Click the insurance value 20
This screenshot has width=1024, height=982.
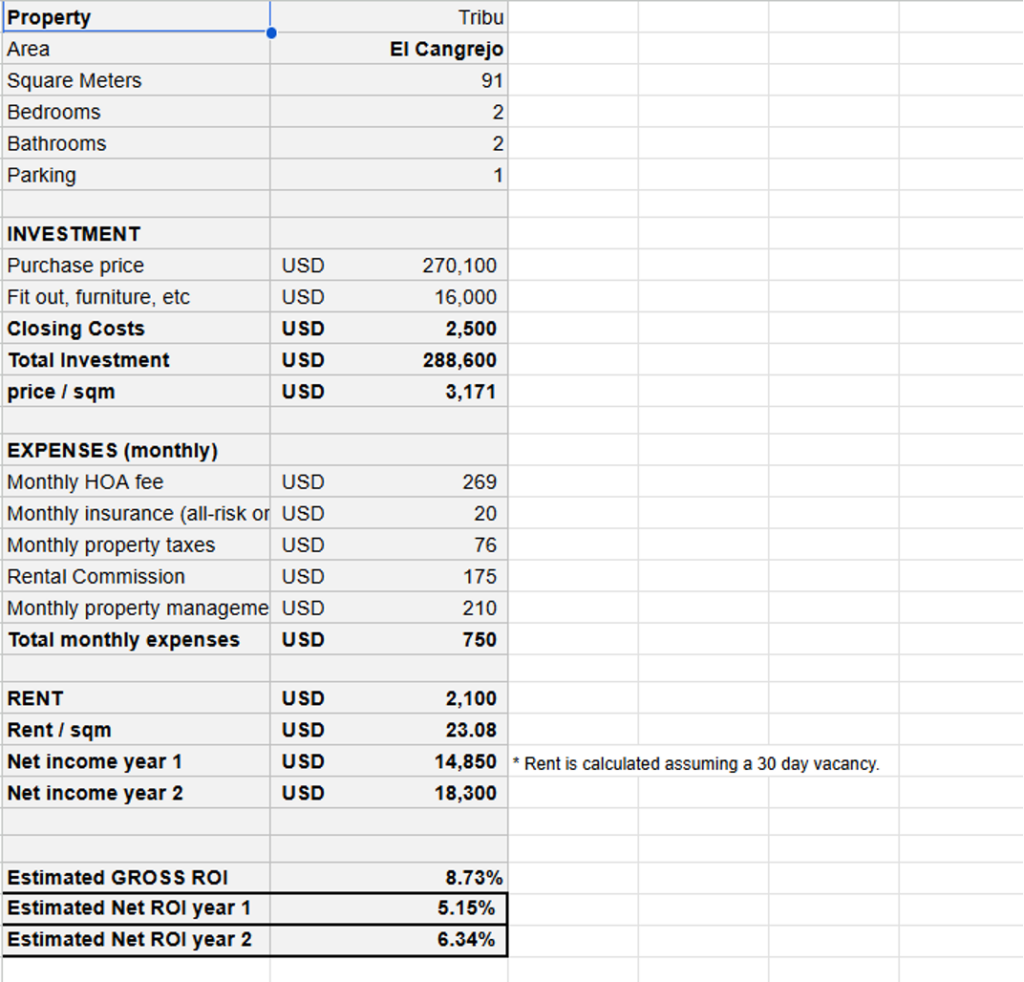389,513
